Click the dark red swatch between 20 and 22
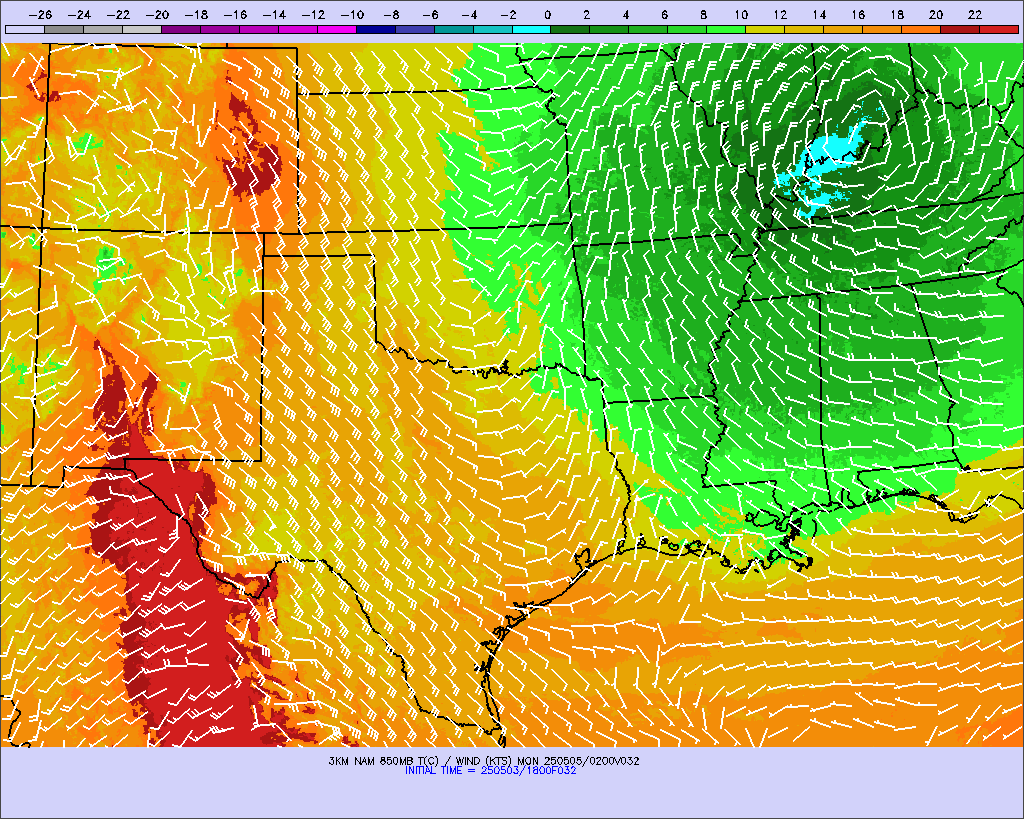This screenshot has width=1024, height=819. pyautogui.click(x=960, y=29)
